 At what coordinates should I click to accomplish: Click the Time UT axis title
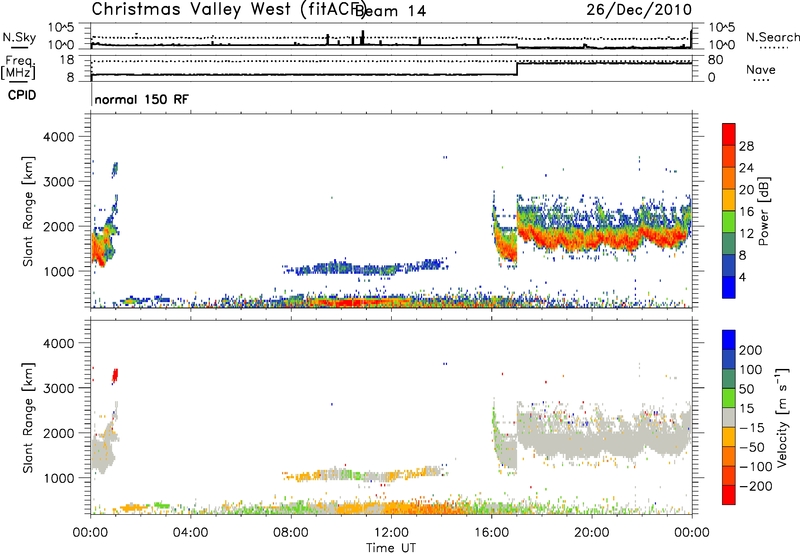point(391,548)
